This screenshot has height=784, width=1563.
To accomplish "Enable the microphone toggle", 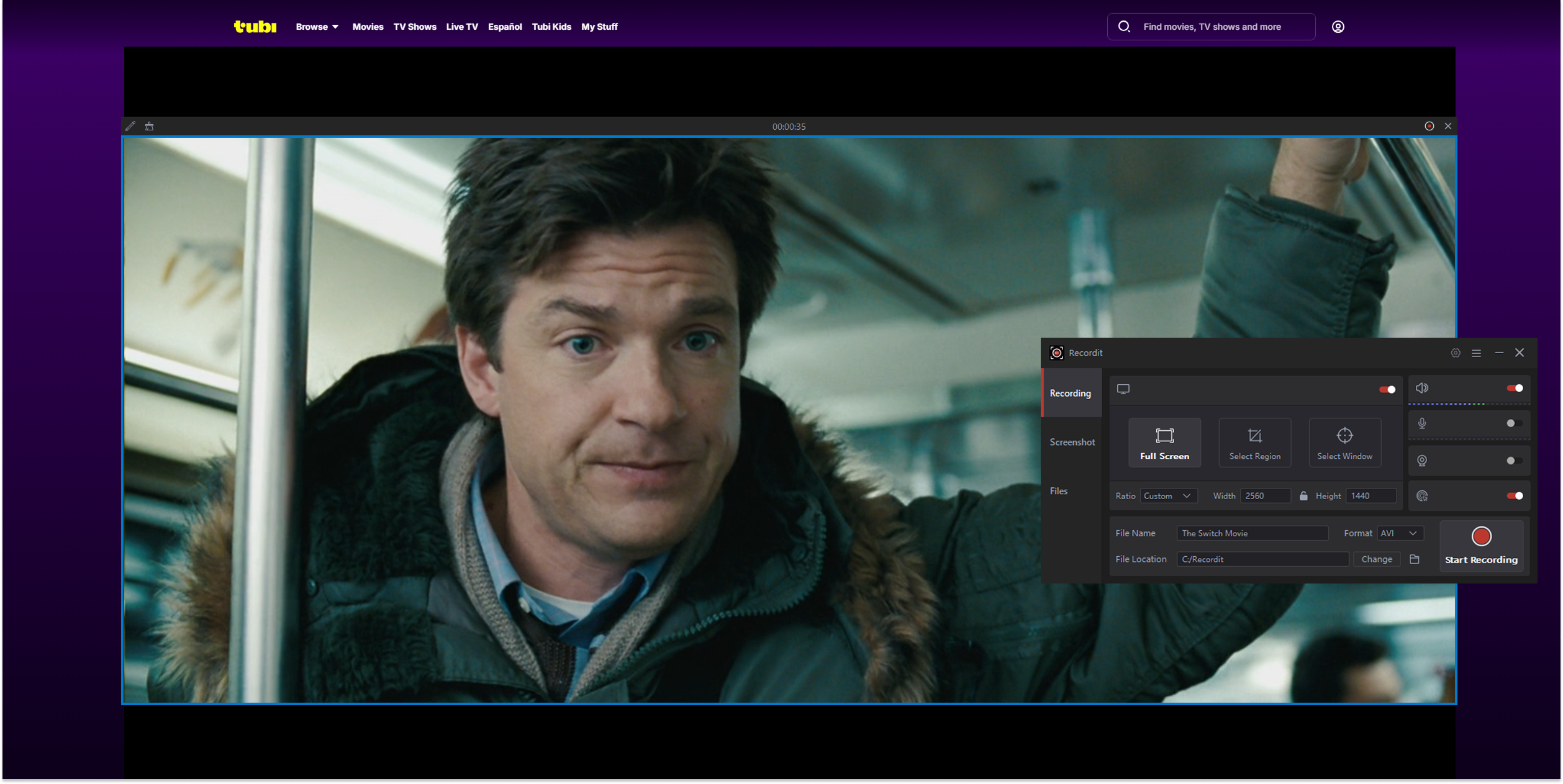I will tap(1515, 423).
